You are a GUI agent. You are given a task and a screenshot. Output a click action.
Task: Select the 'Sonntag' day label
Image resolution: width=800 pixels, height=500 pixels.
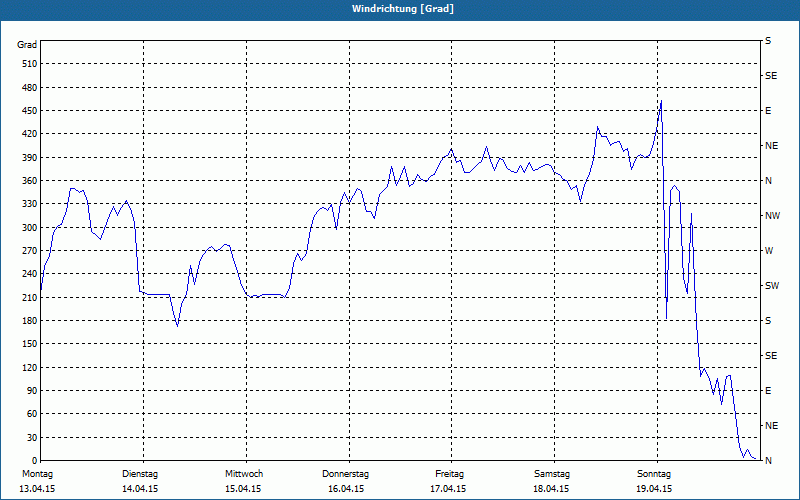pos(654,474)
